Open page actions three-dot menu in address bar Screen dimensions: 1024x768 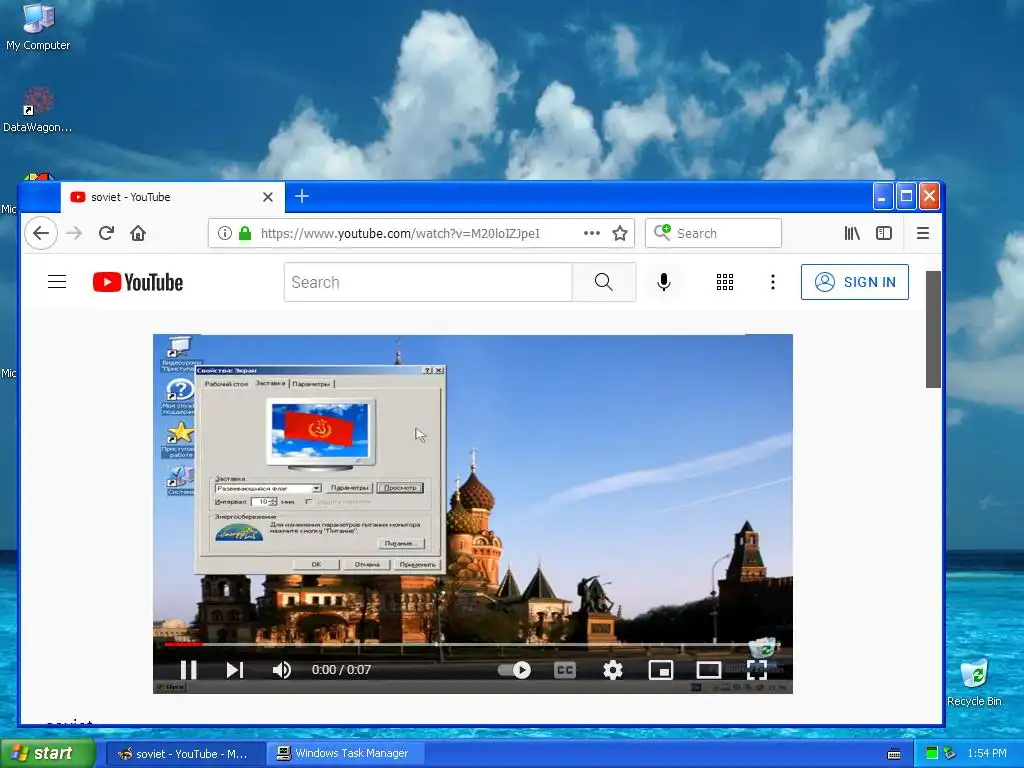tap(592, 233)
